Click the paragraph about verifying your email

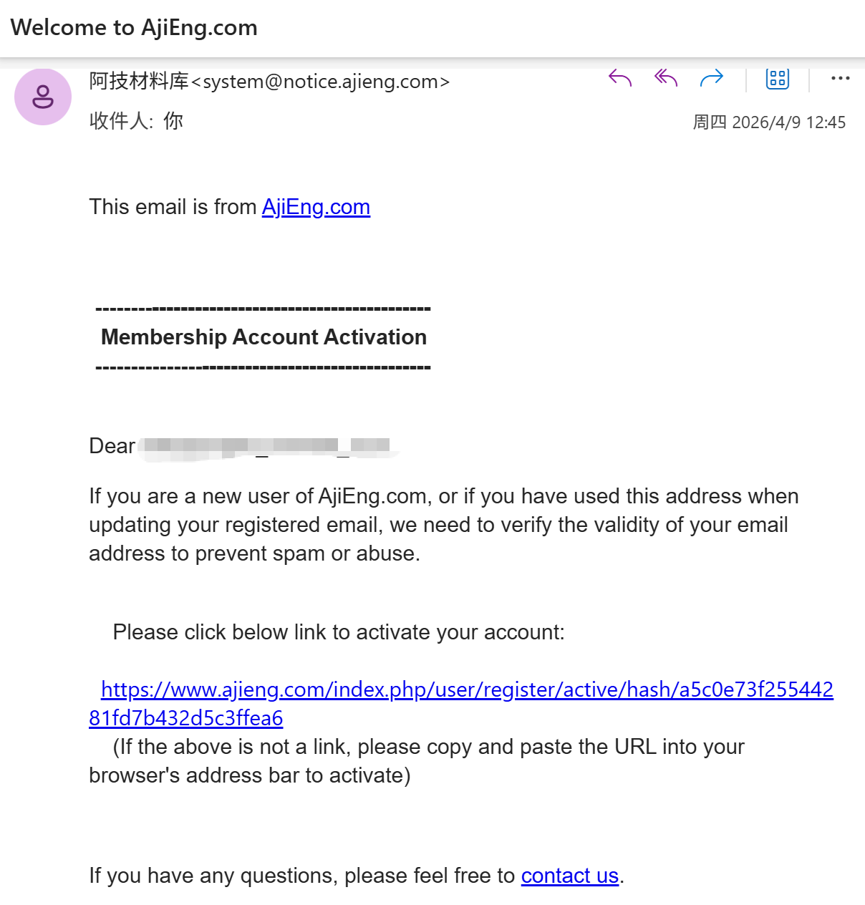[x=444, y=525]
